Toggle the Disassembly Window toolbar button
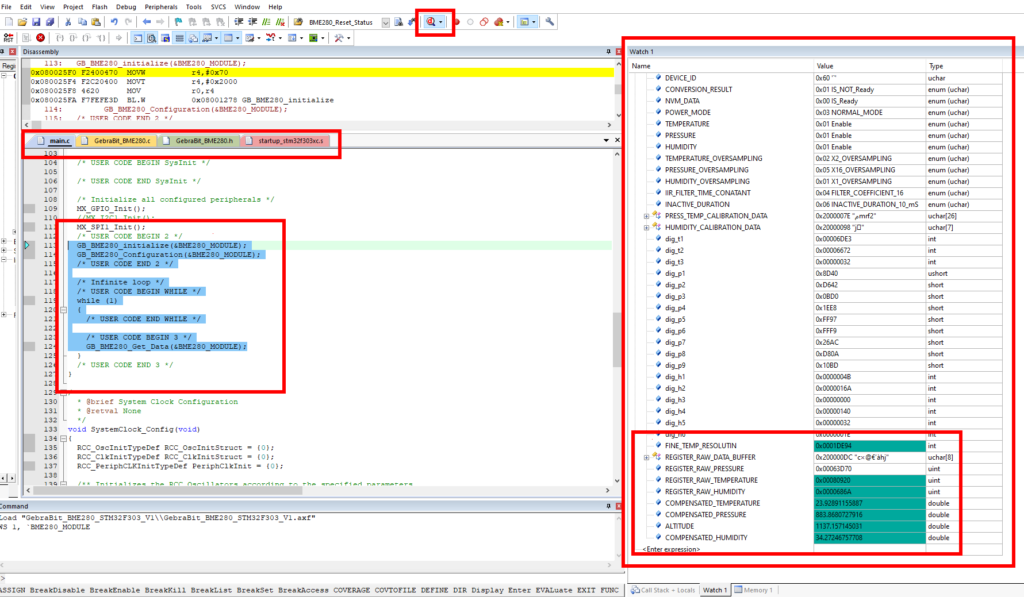The image size is (1024, 597). click(x=152, y=38)
